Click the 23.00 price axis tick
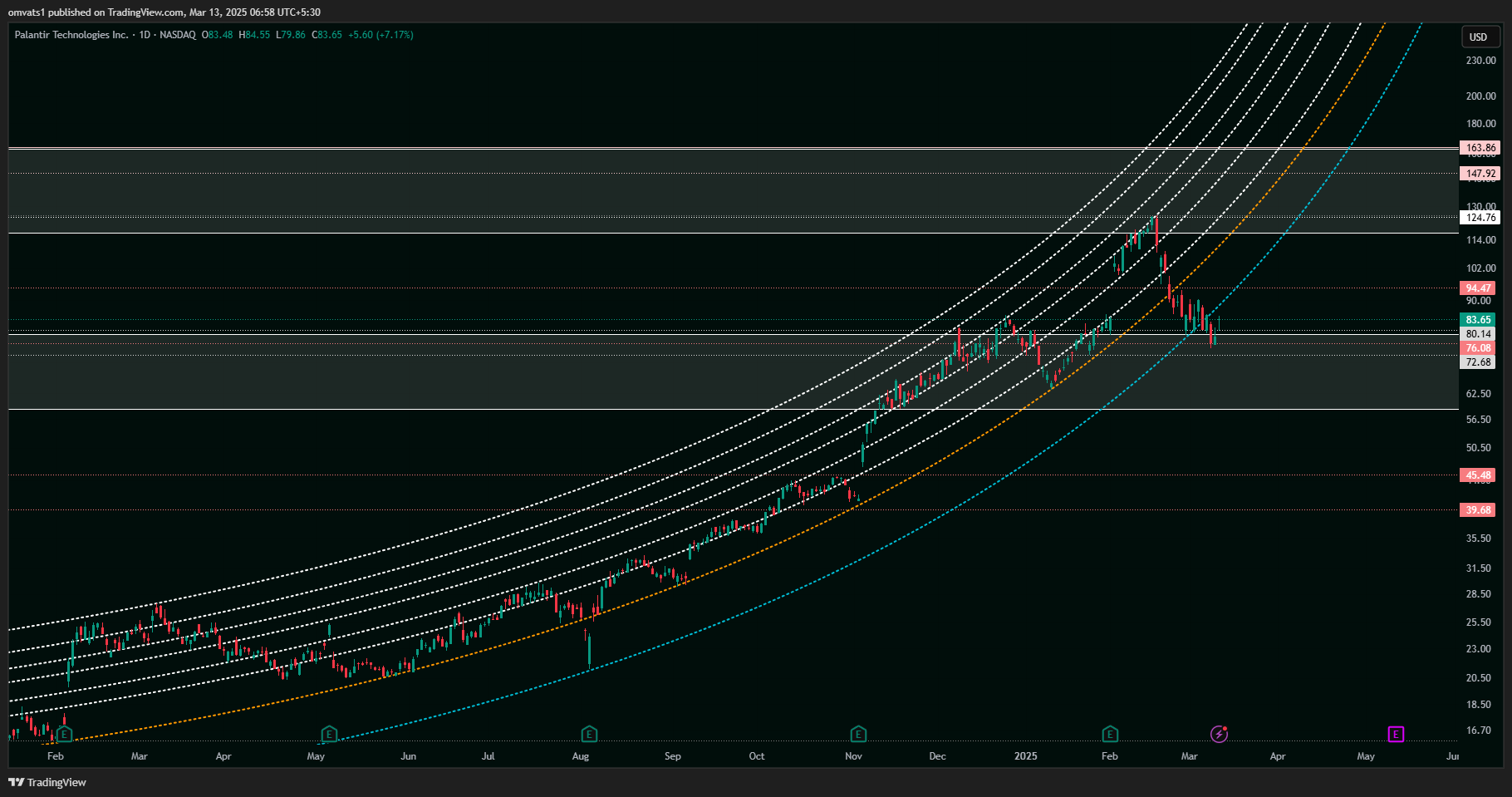 [1478, 649]
